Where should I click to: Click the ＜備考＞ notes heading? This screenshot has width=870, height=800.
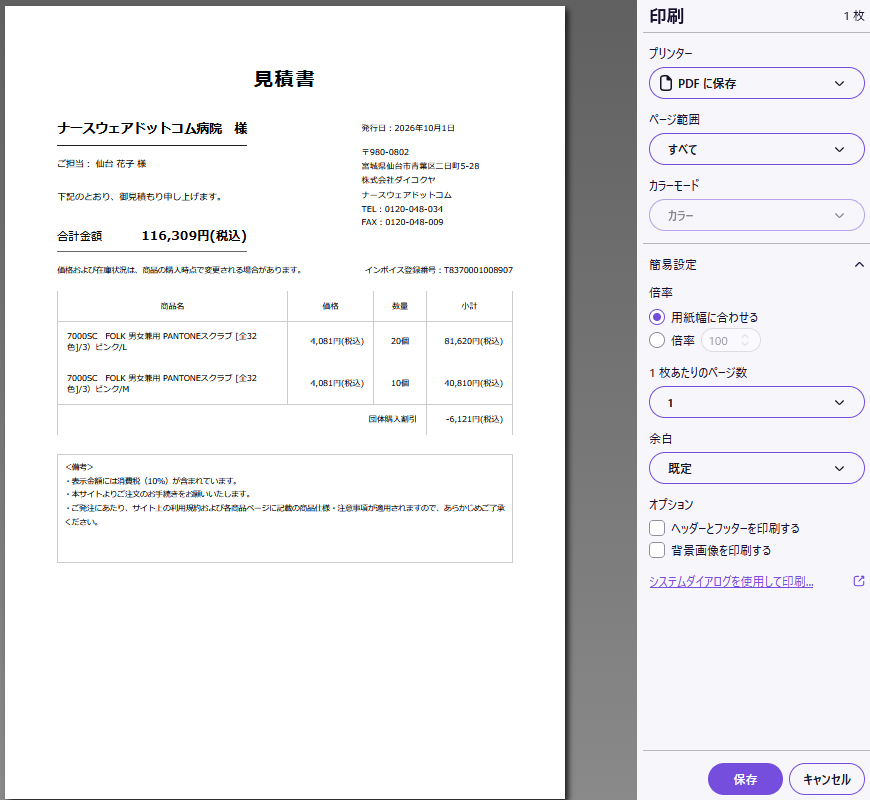(79, 467)
